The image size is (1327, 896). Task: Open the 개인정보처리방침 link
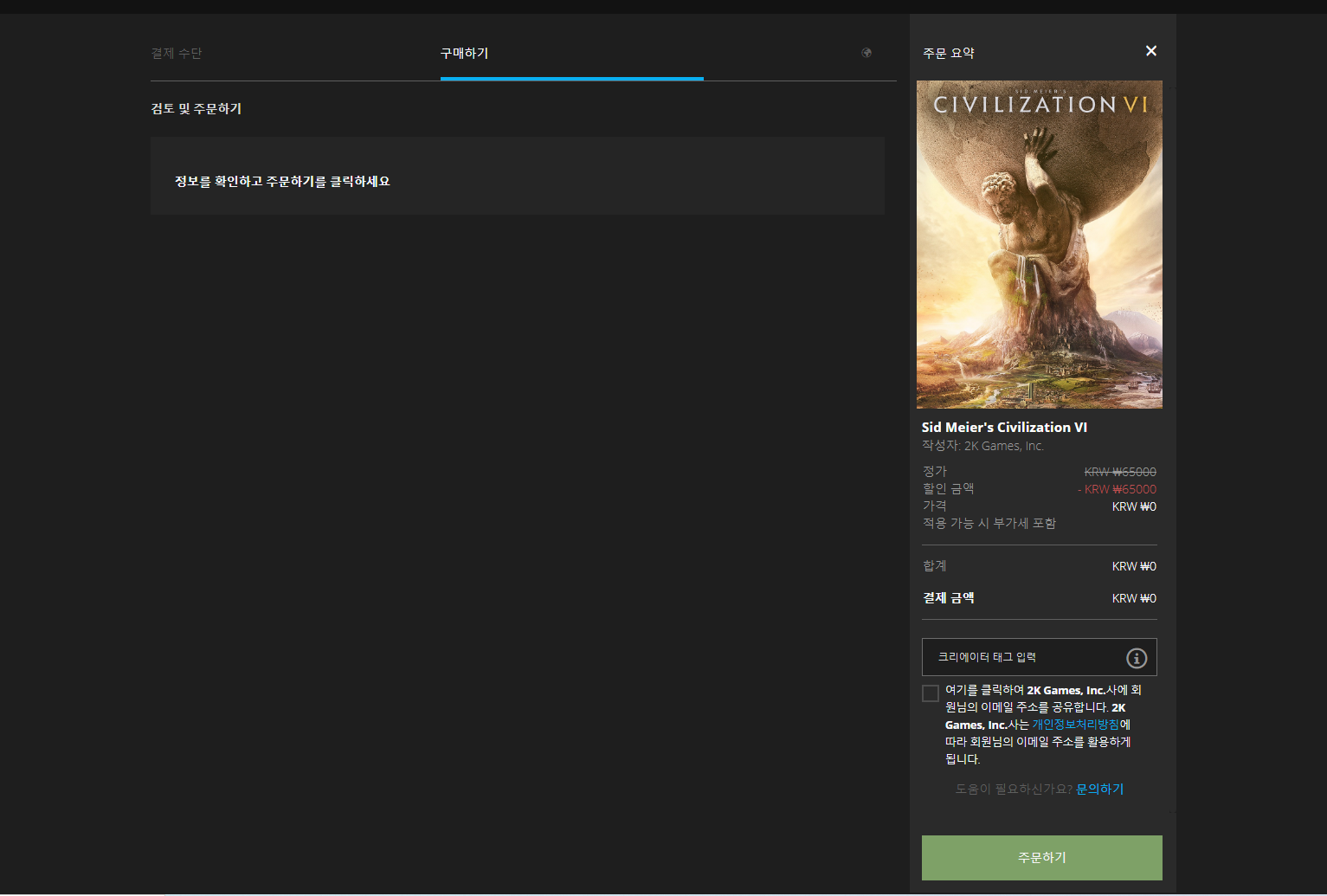pyautogui.click(x=1075, y=725)
